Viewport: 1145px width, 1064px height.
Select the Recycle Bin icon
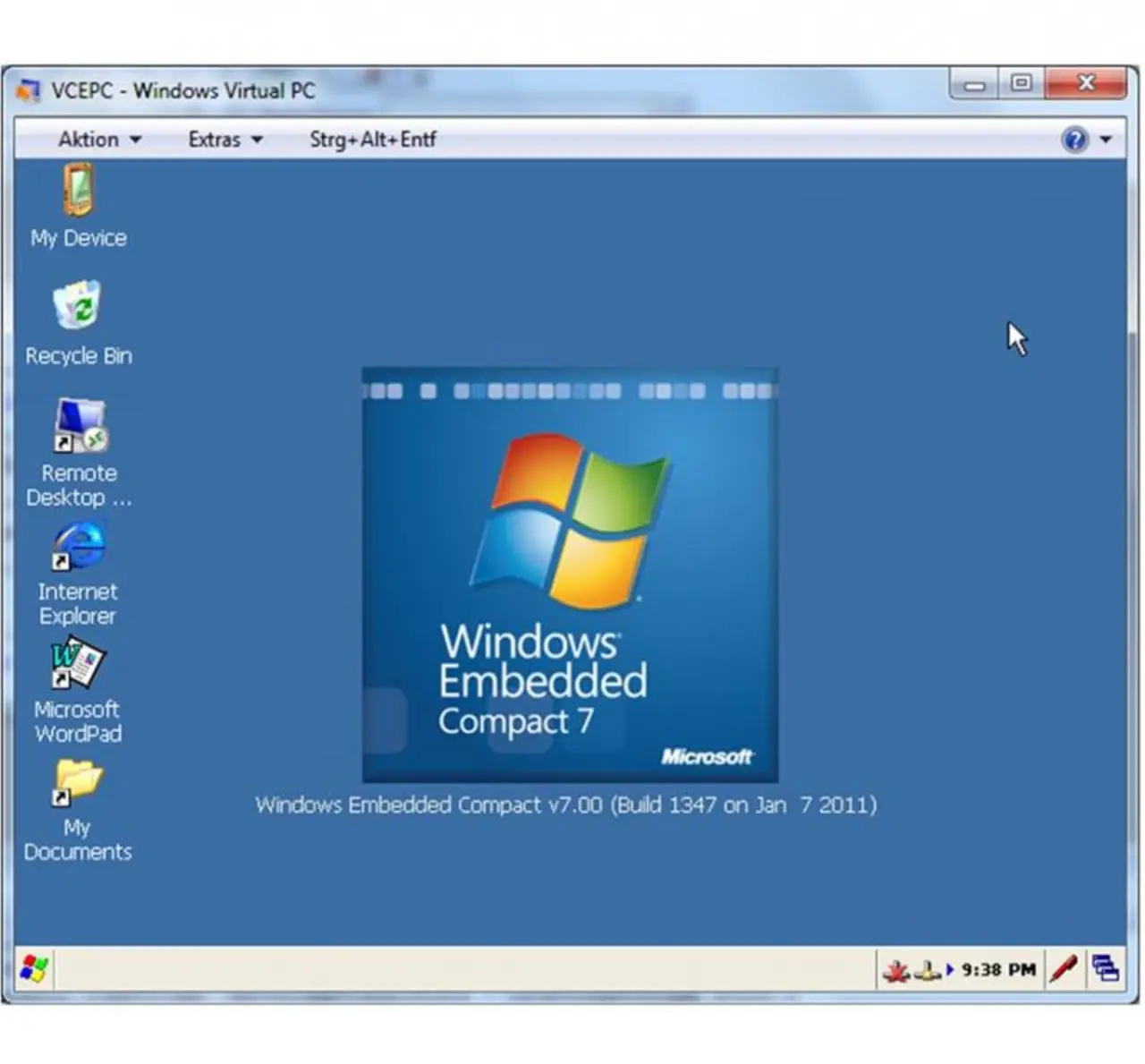(x=77, y=306)
